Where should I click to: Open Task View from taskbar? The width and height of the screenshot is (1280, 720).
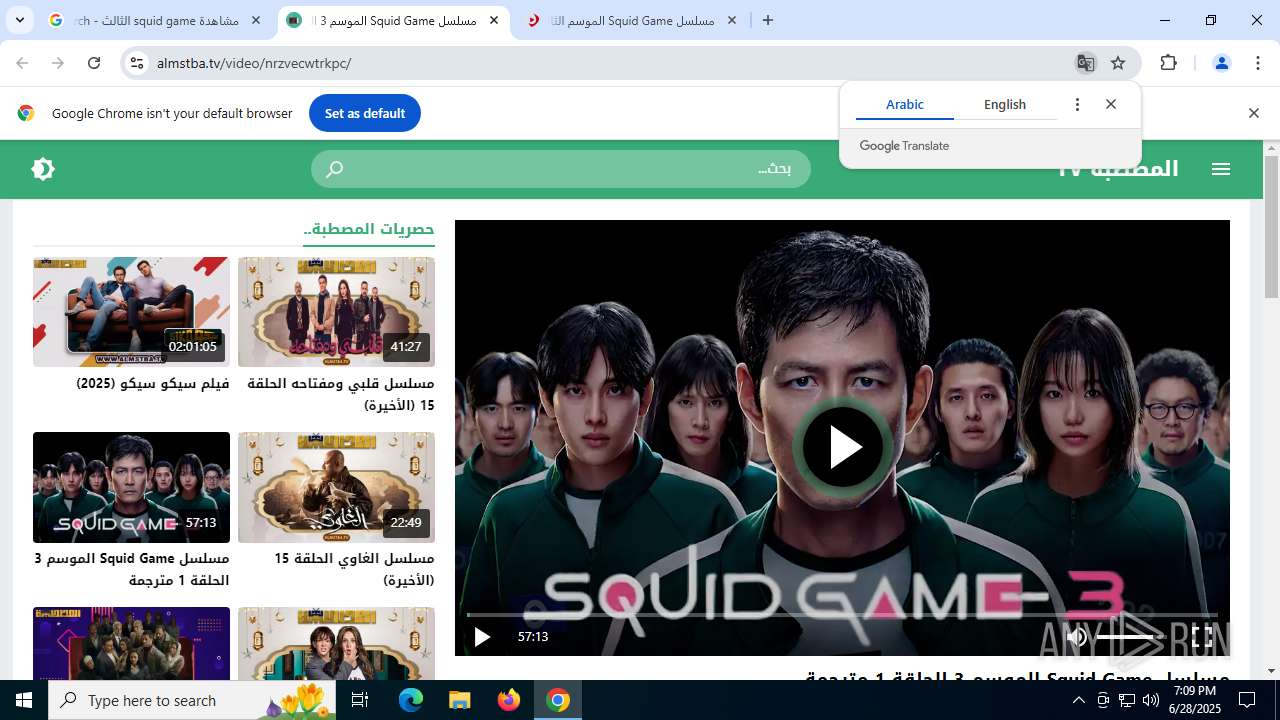(360, 700)
